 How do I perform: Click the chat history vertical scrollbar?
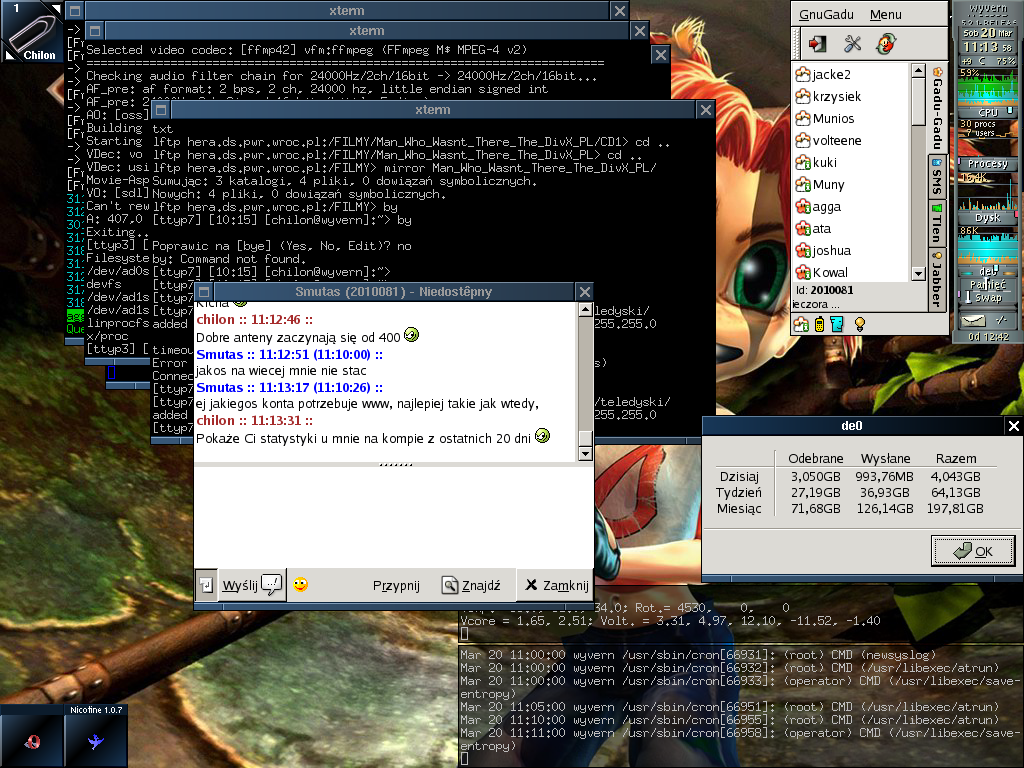585,380
